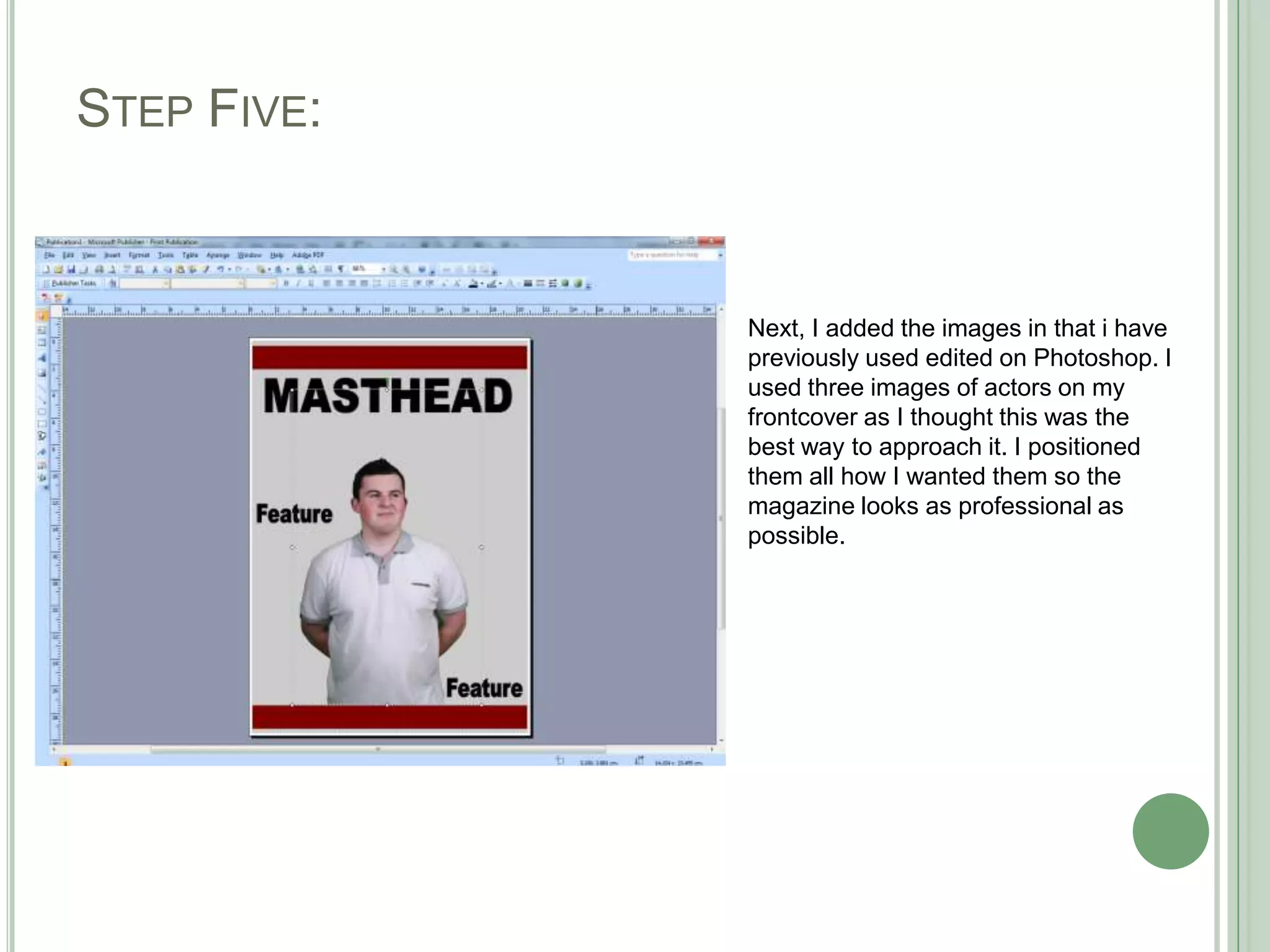The height and width of the screenshot is (952, 1270).
Task: Select the WordArt tool in side toolbar
Action: (x=42, y=358)
